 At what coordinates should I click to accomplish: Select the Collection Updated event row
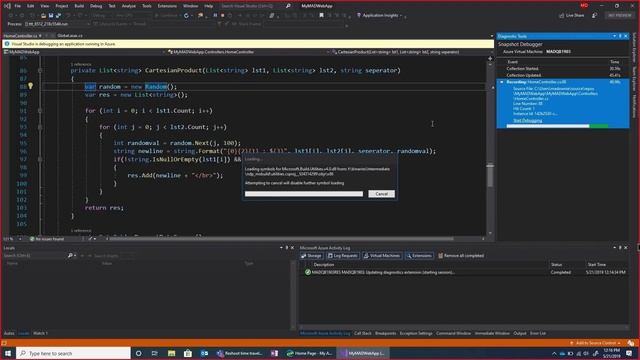coord(562,75)
